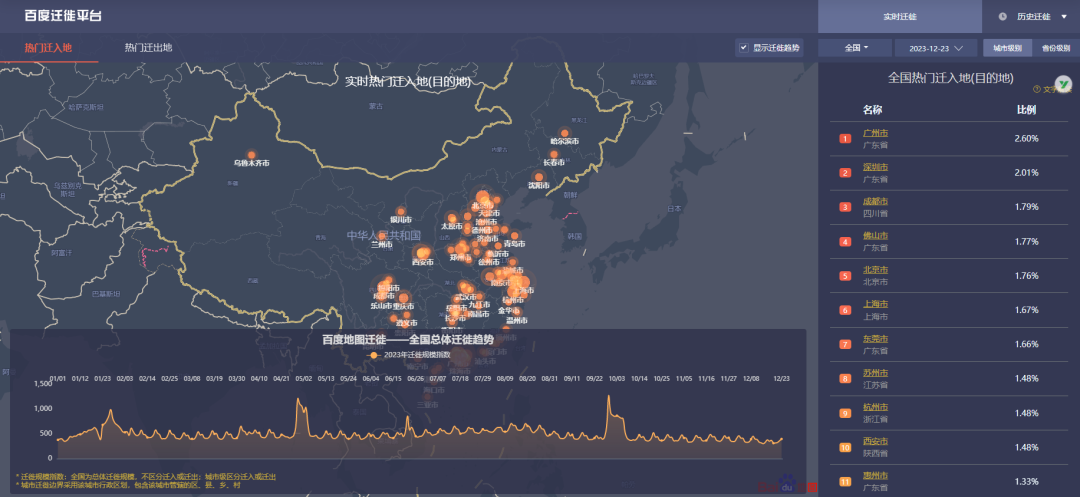The height and width of the screenshot is (497, 1080).
Task: Click rank badge 7 next to 东莞市
Action: click(846, 344)
